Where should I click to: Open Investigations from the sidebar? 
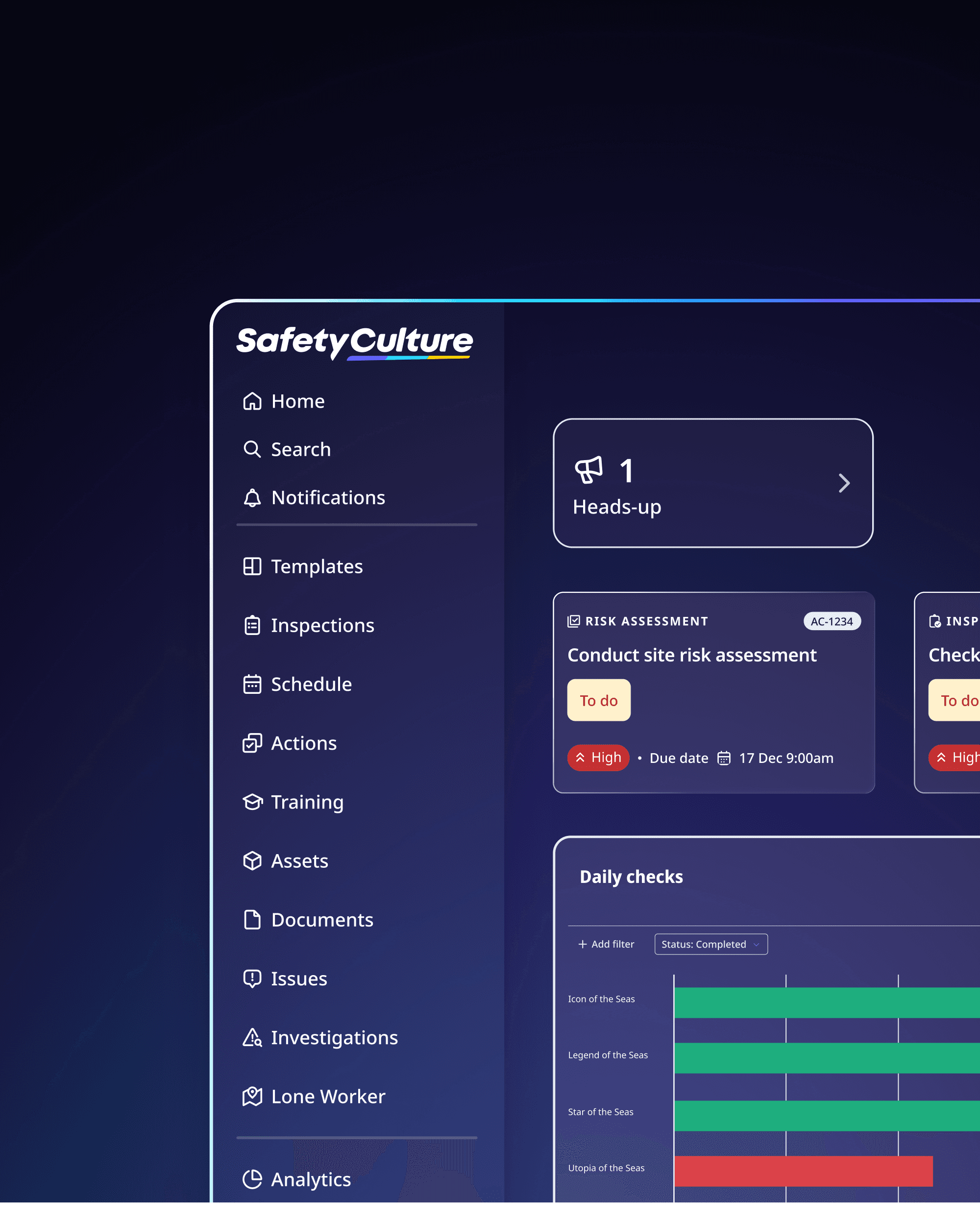pos(334,1037)
